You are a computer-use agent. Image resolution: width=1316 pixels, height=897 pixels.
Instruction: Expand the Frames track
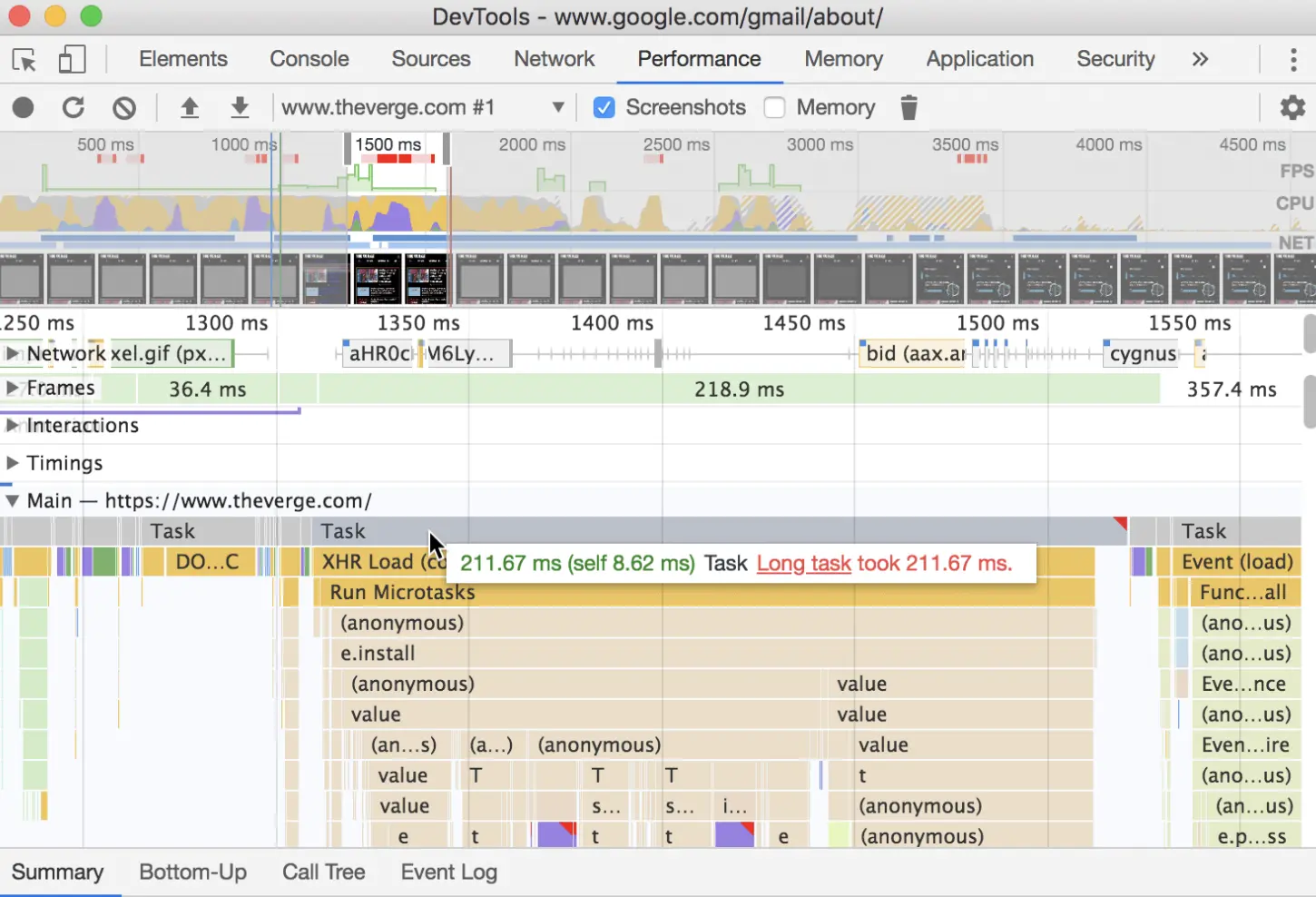(x=12, y=389)
